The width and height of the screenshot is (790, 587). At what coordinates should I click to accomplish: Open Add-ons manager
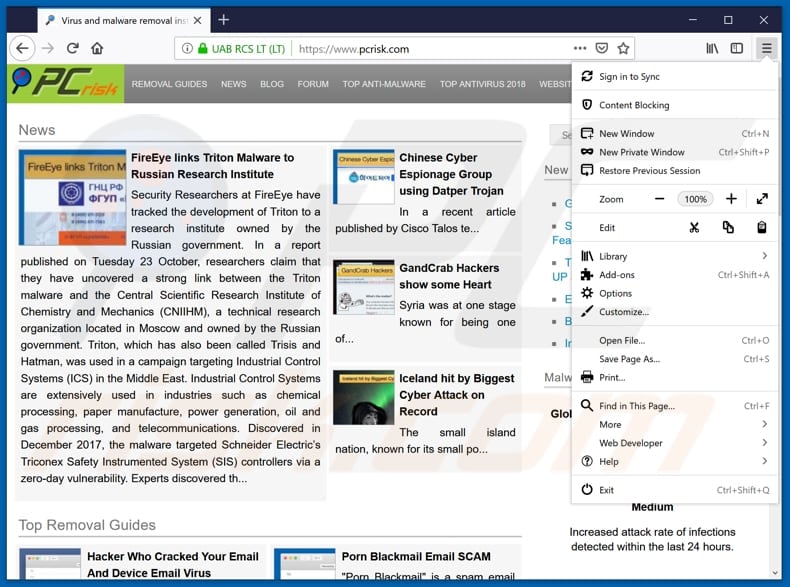click(674, 275)
